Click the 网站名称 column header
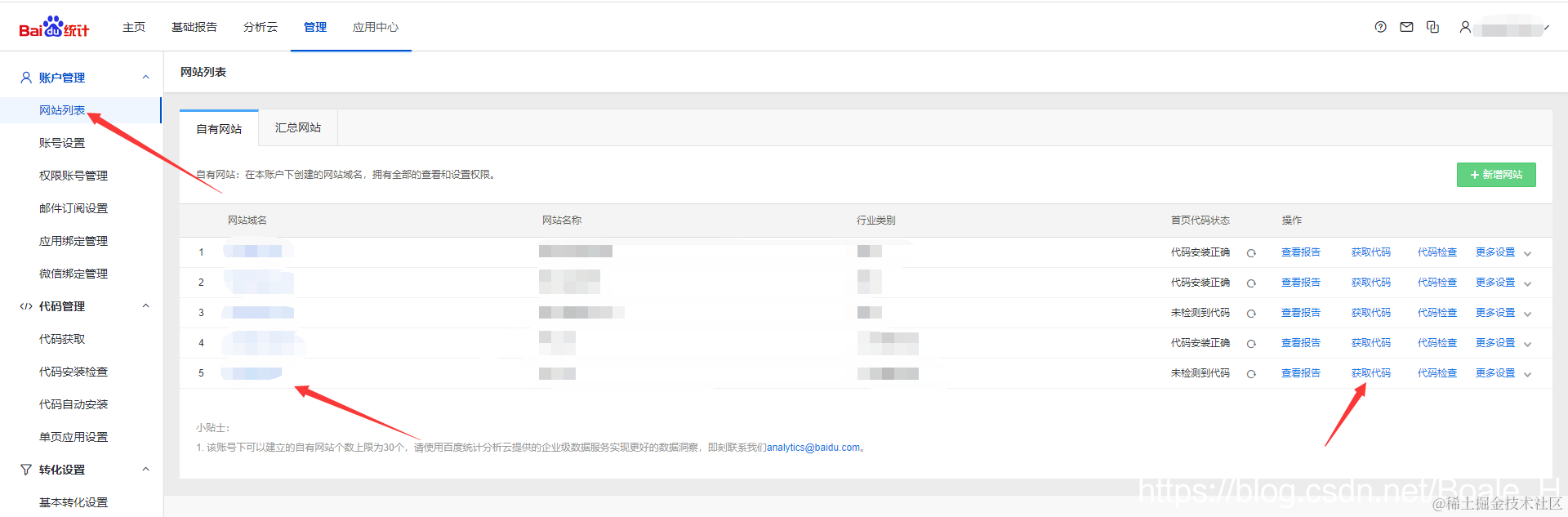This screenshot has width=1568, height=517. click(x=562, y=221)
